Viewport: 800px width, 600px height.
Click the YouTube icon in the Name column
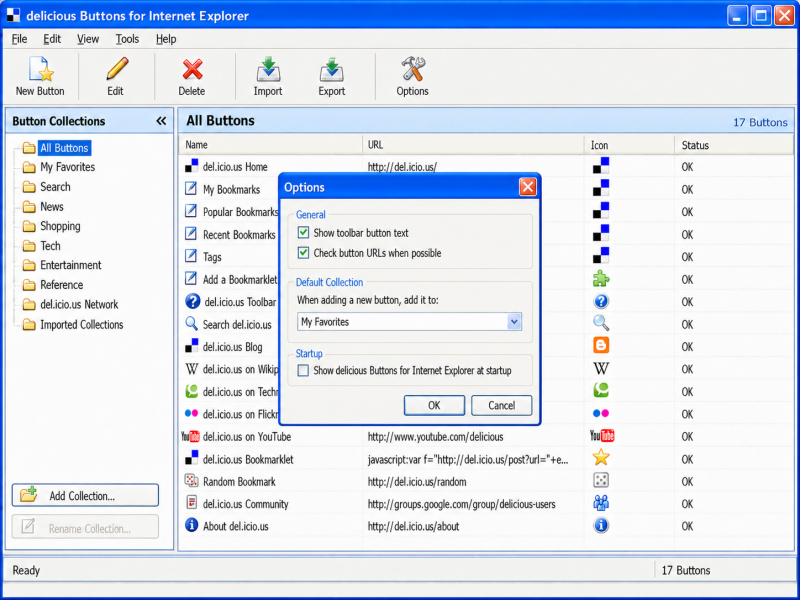click(x=190, y=437)
